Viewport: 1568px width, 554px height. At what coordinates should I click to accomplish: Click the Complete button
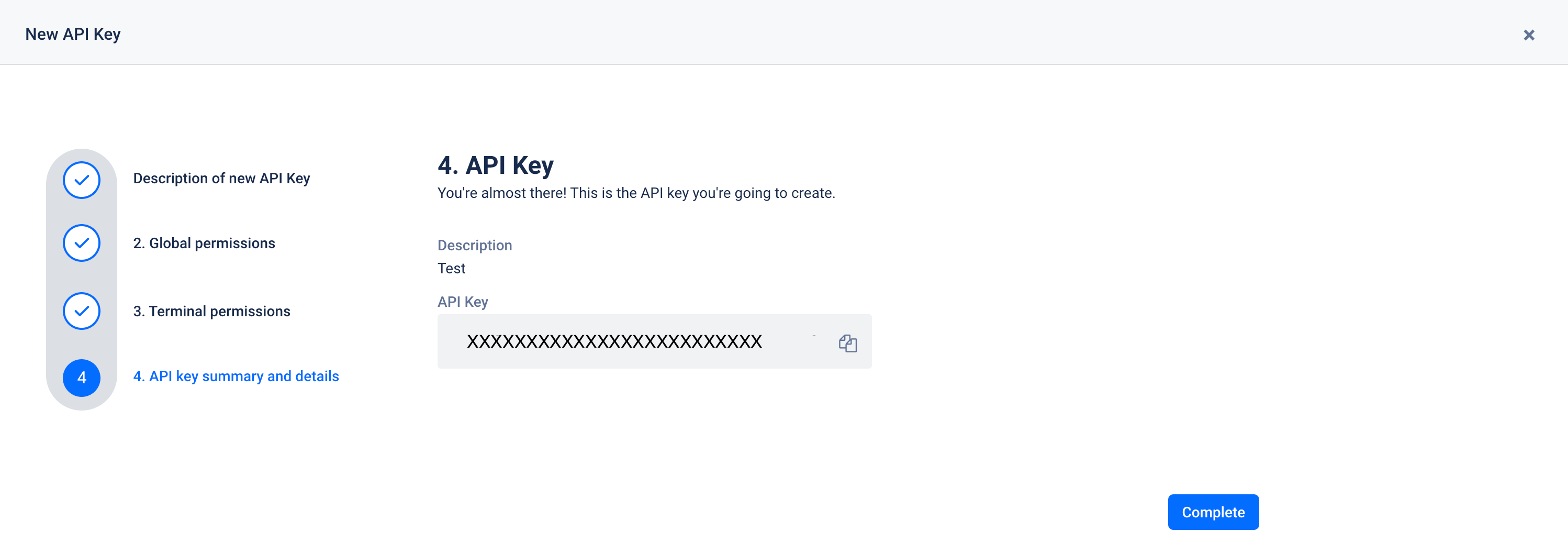(1213, 512)
